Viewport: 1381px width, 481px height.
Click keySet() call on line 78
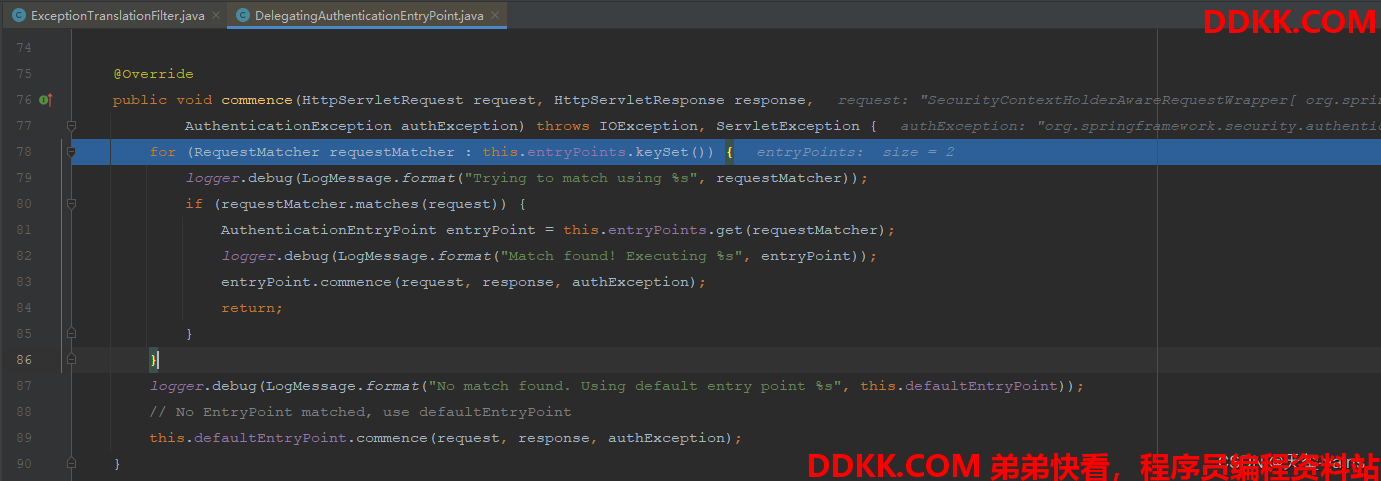tap(671, 152)
